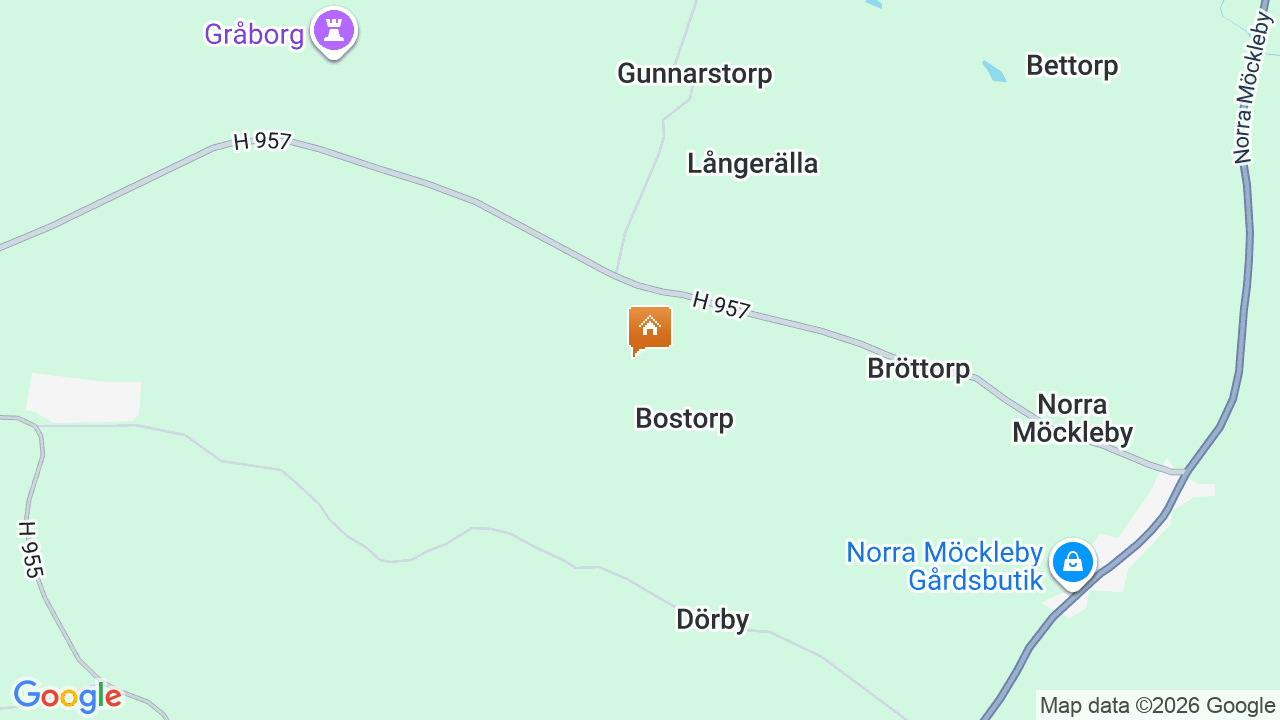Open Norra Möckleby Gårdsbutik label text
Screen dimensions: 1280x720
(x=944, y=566)
